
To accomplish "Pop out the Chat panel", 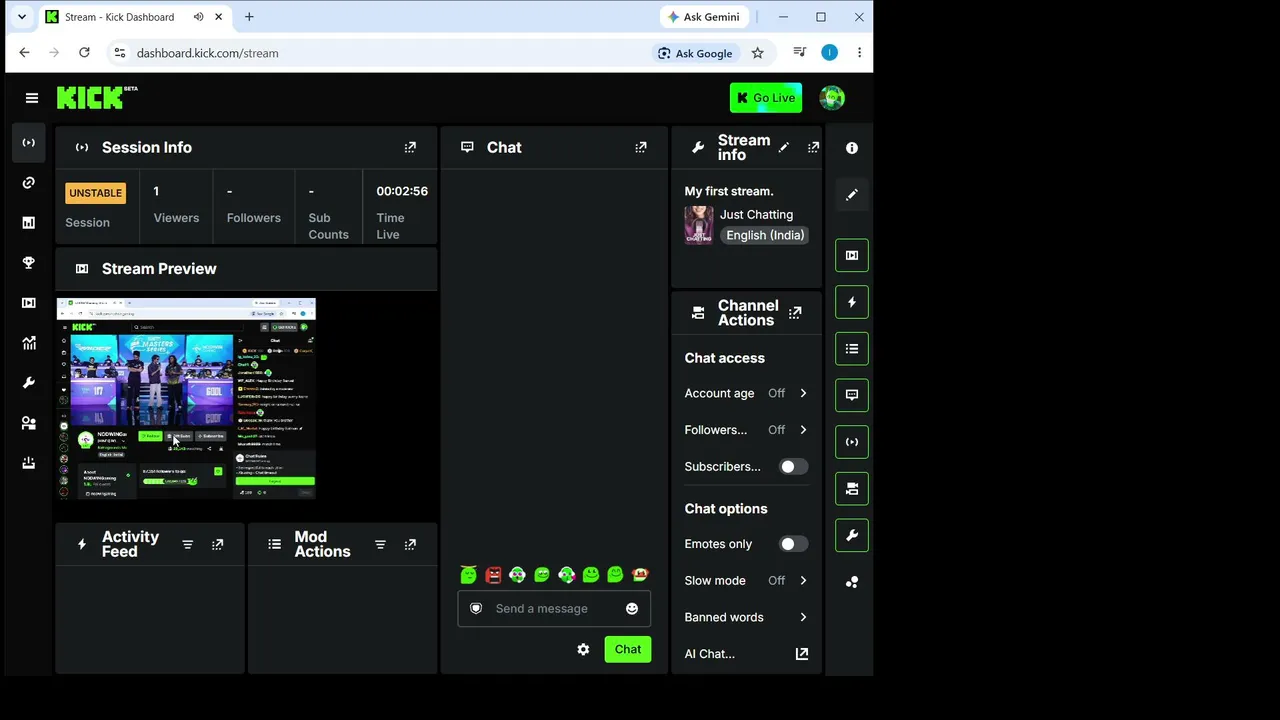I will tap(641, 147).
